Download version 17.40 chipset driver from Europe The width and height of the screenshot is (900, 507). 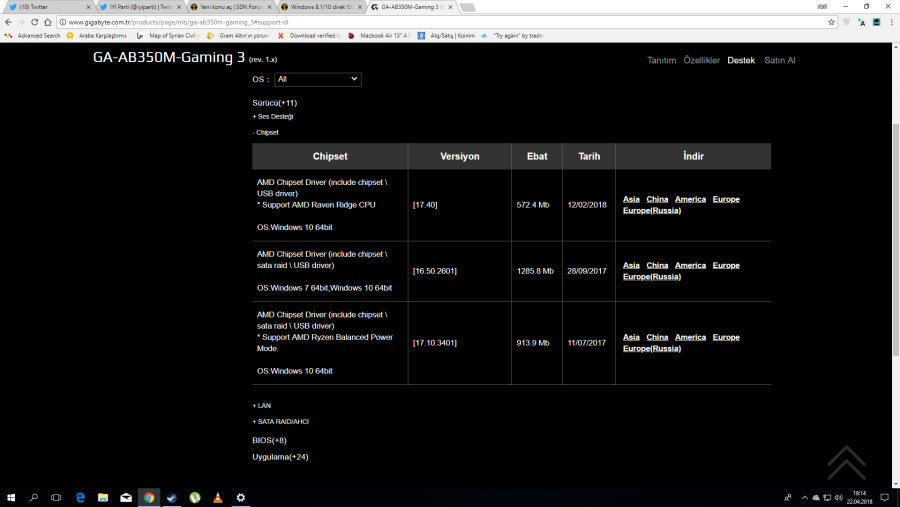click(726, 199)
